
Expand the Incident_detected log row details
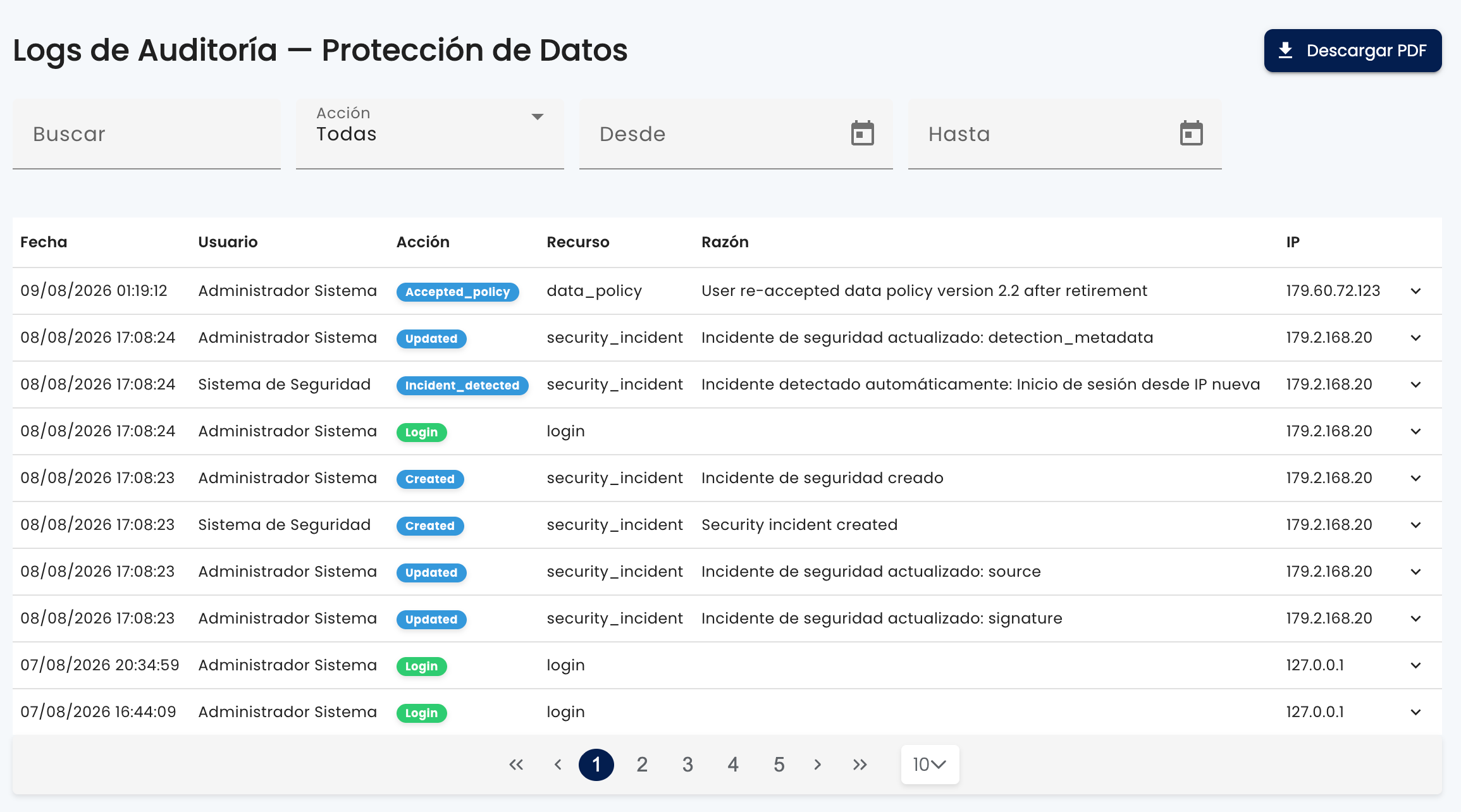(1416, 384)
